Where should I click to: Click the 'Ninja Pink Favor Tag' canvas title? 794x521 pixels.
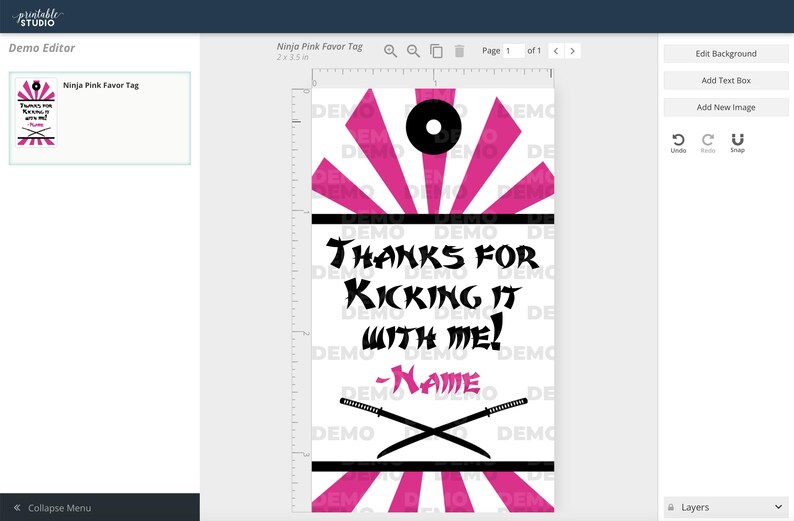coord(320,47)
